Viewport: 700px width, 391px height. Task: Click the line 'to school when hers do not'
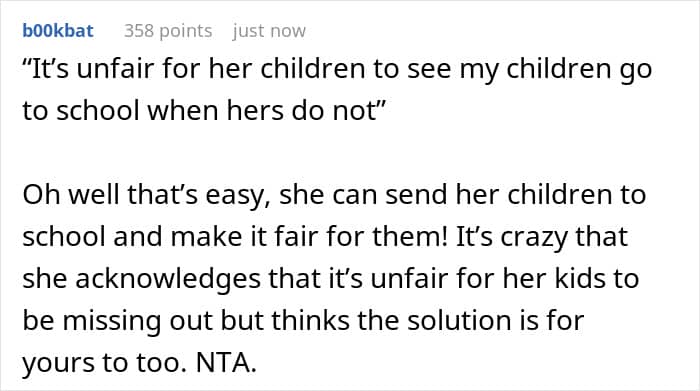204,110
